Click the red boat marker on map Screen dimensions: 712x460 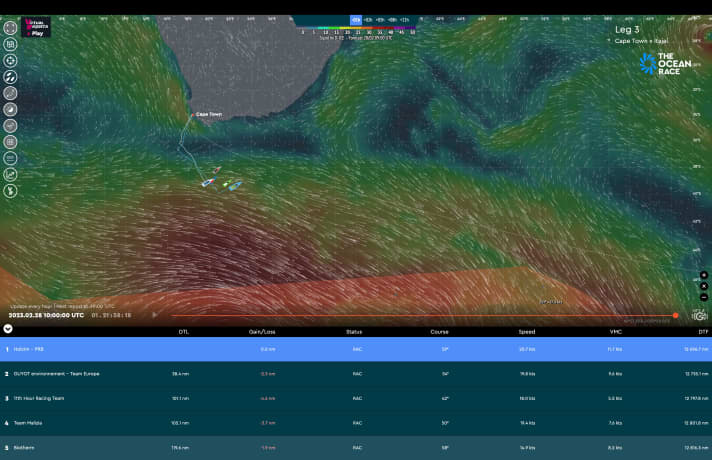[x=218, y=170]
